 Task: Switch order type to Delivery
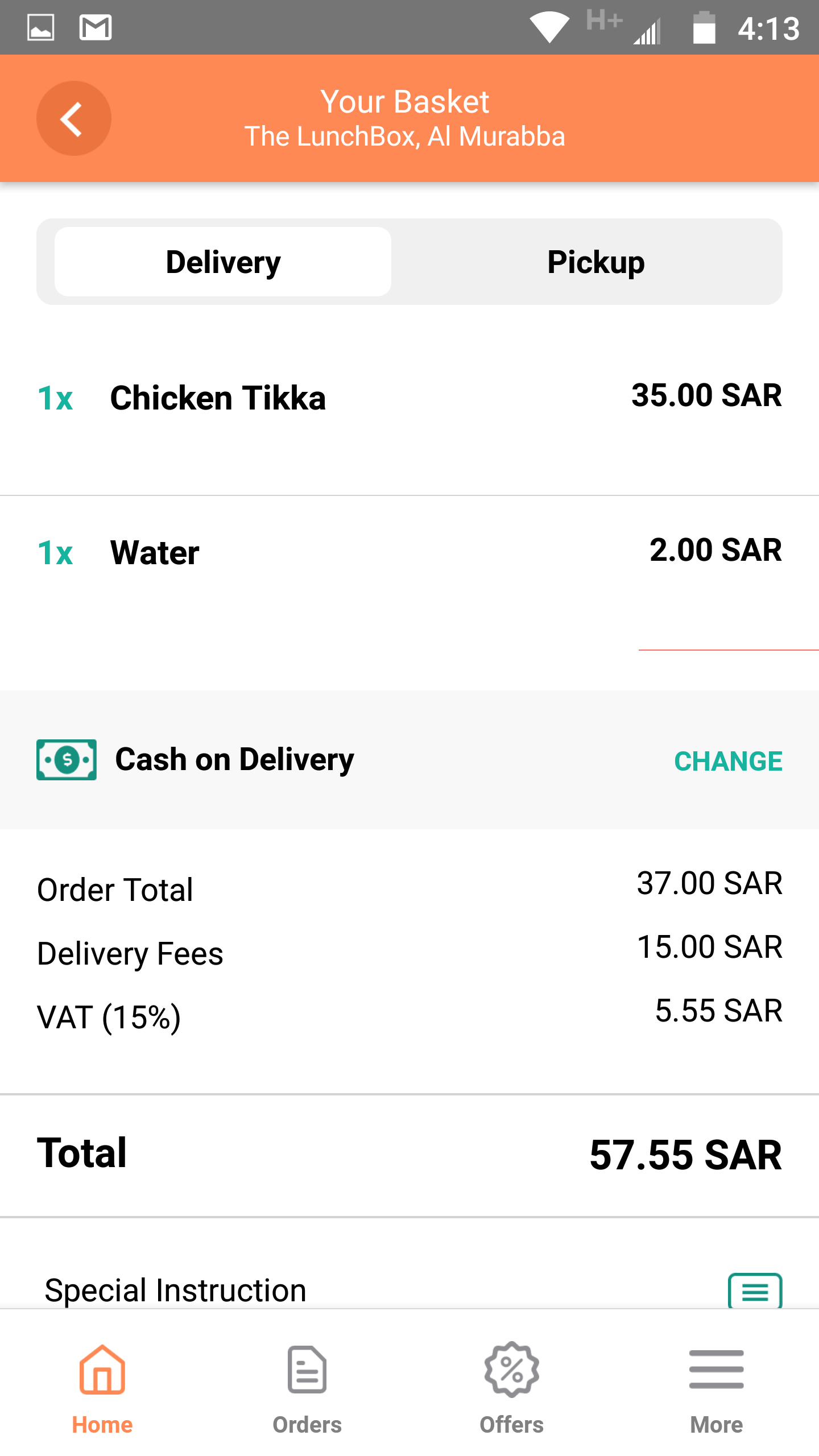[223, 262]
